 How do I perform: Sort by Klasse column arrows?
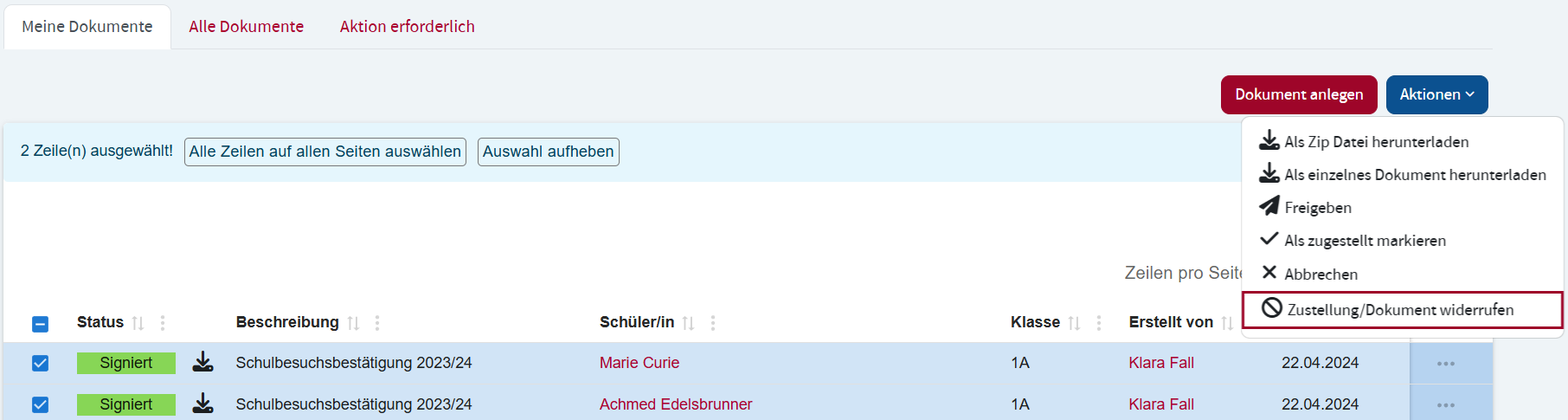[1074, 323]
